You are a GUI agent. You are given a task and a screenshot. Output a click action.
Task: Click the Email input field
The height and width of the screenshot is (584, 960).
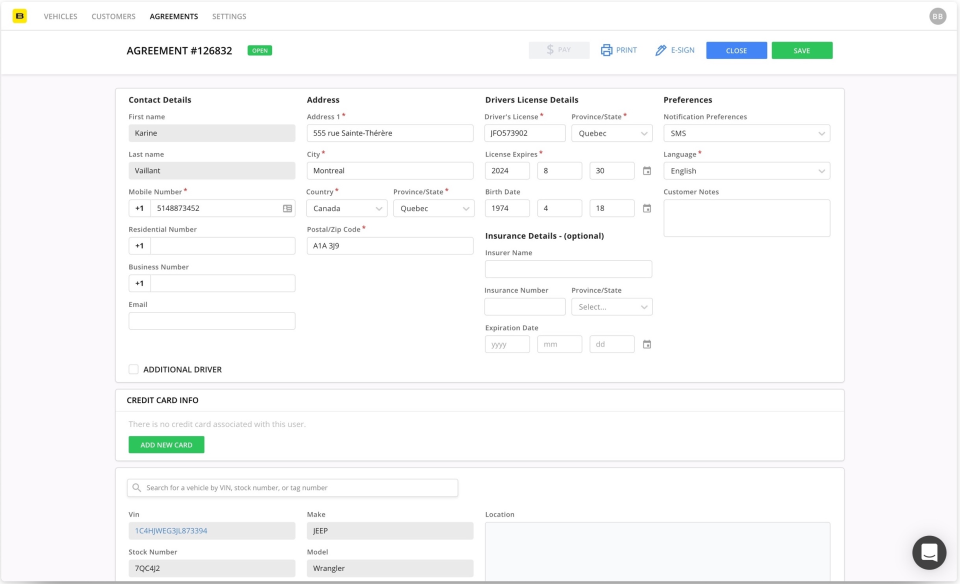211,321
